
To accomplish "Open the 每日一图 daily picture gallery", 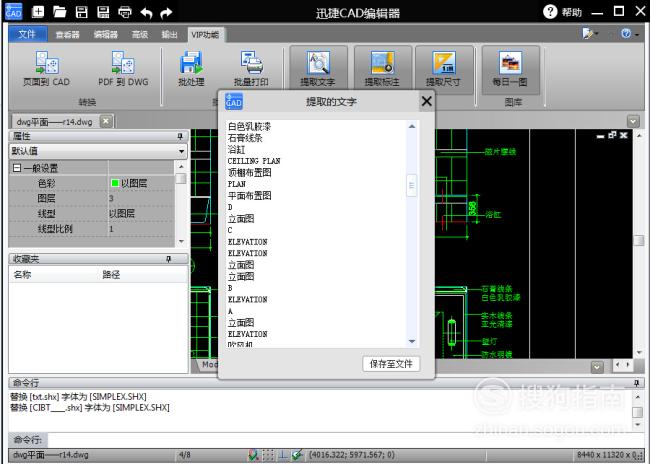I will (510, 70).
